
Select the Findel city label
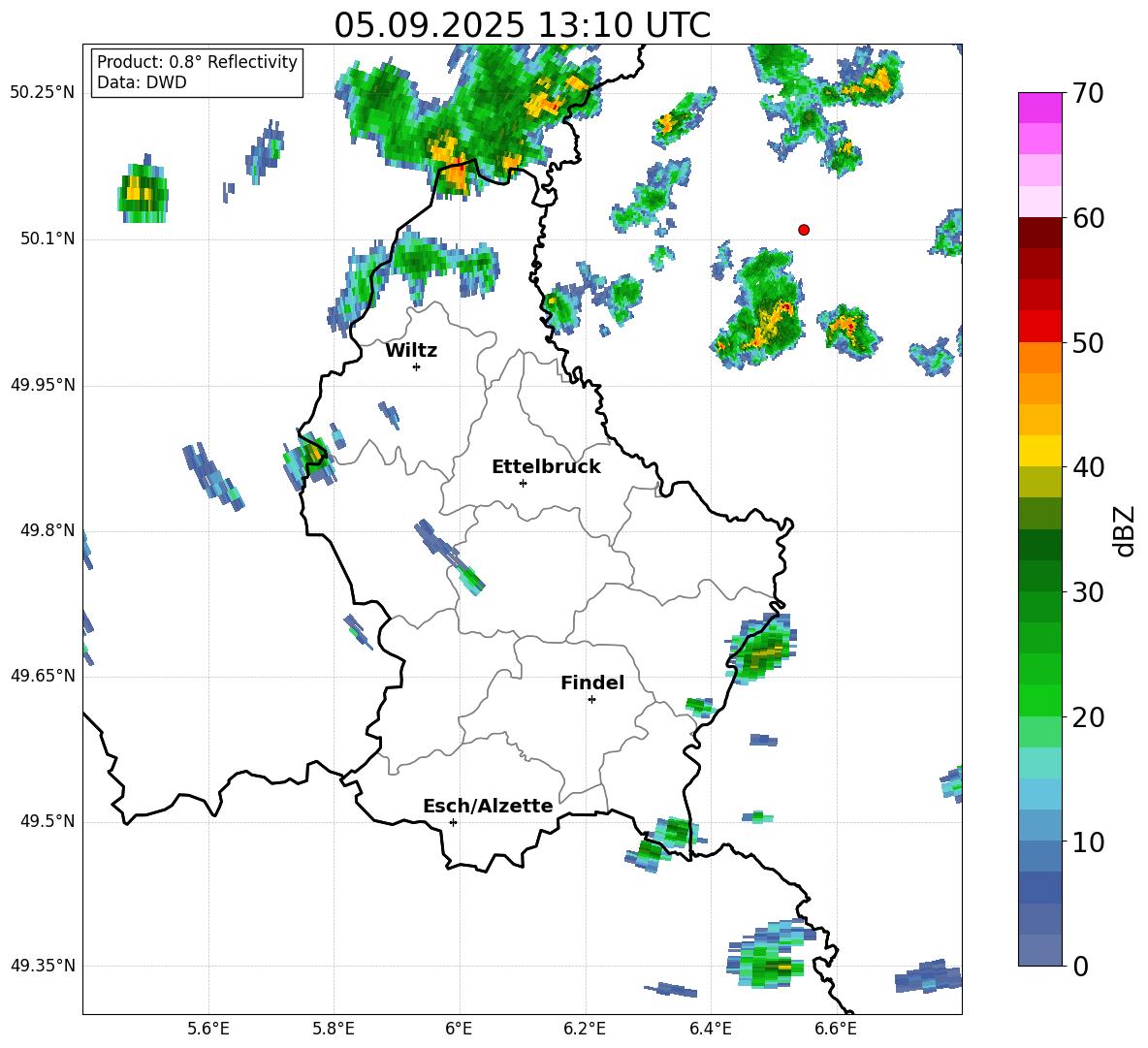click(x=592, y=683)
